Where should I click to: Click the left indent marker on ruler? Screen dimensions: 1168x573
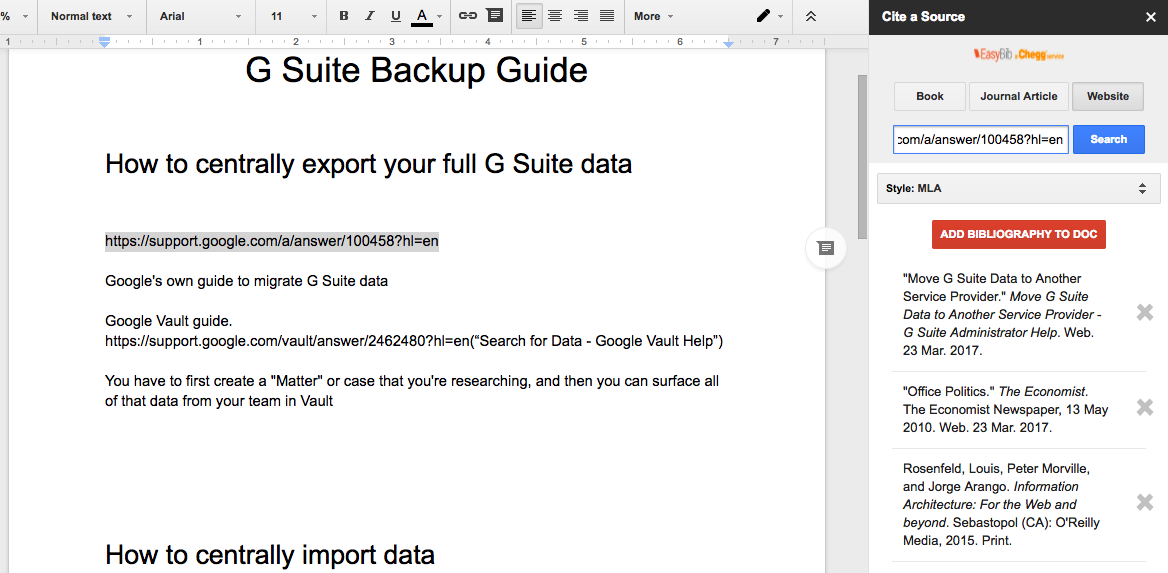(x=105, y=43)
